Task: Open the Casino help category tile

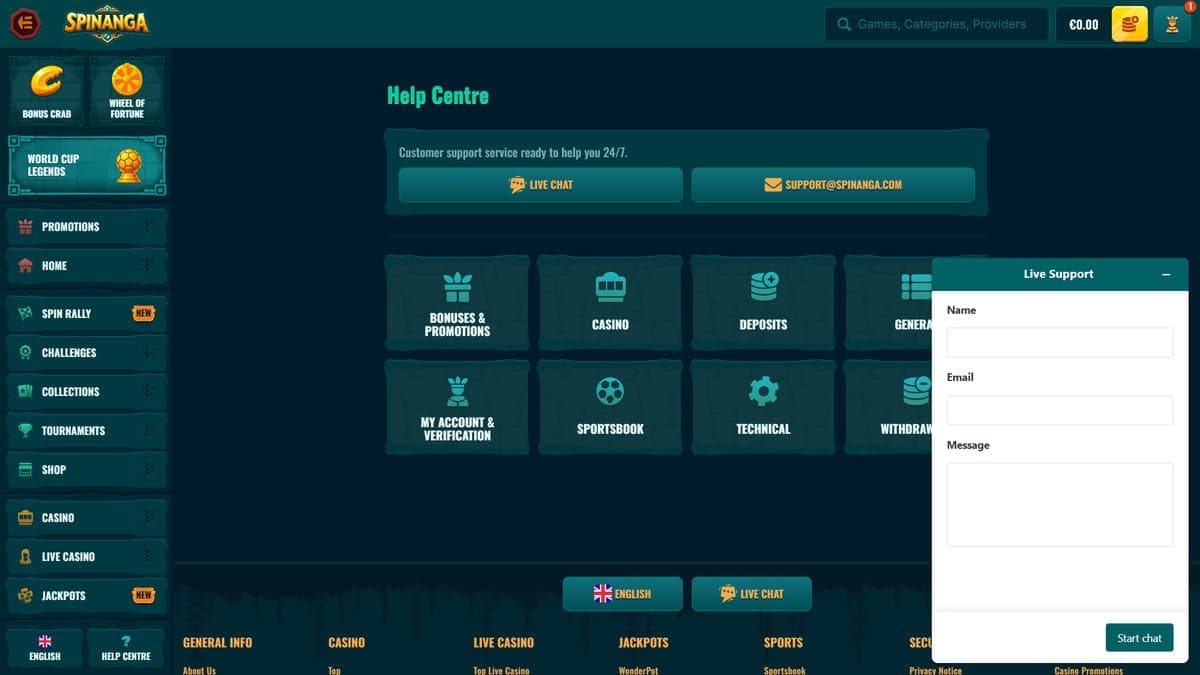Action: (610, 303)
